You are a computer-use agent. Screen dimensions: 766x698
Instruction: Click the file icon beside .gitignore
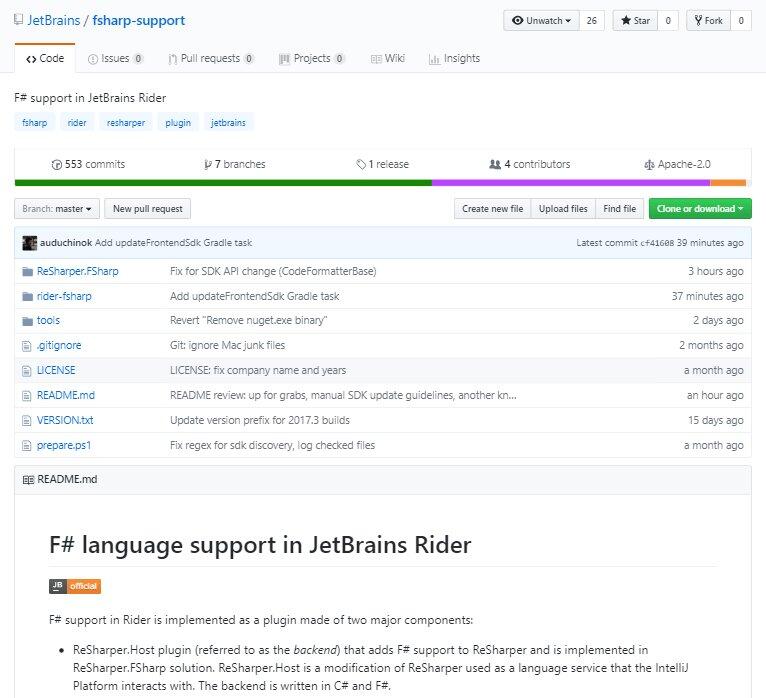point(28,345)
